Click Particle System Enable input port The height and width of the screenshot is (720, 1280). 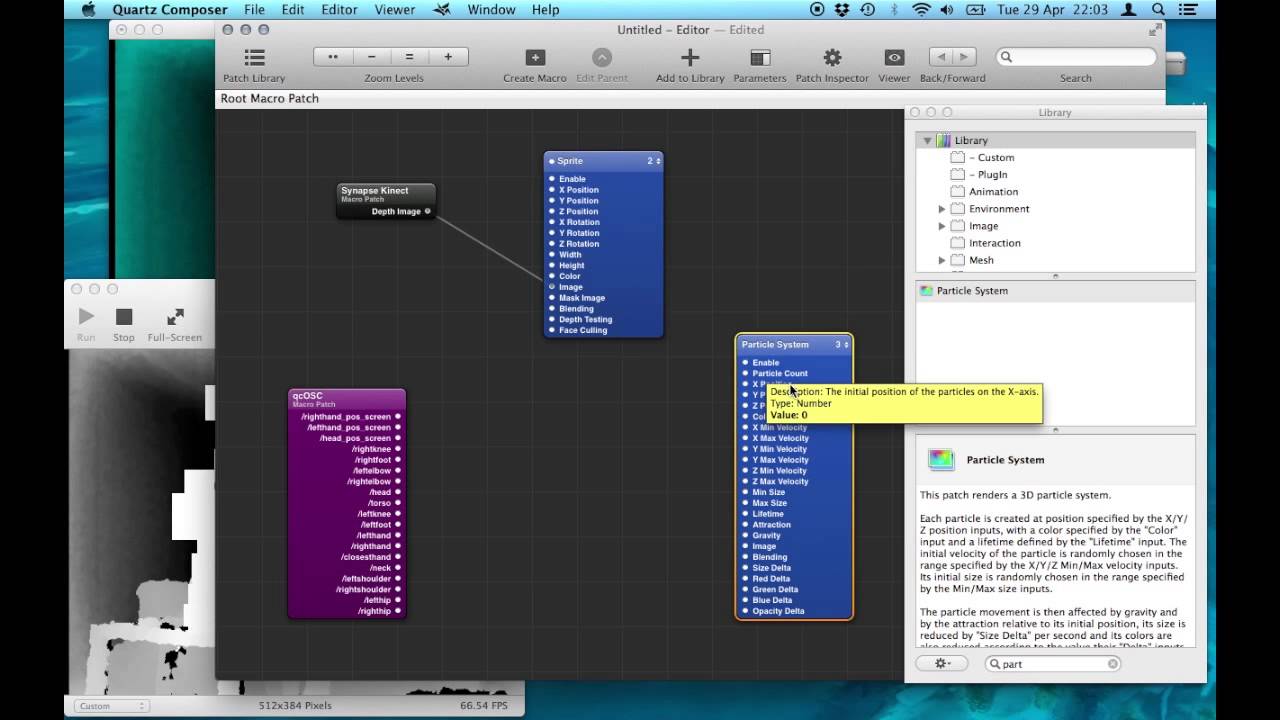click(x=745, y=363)
